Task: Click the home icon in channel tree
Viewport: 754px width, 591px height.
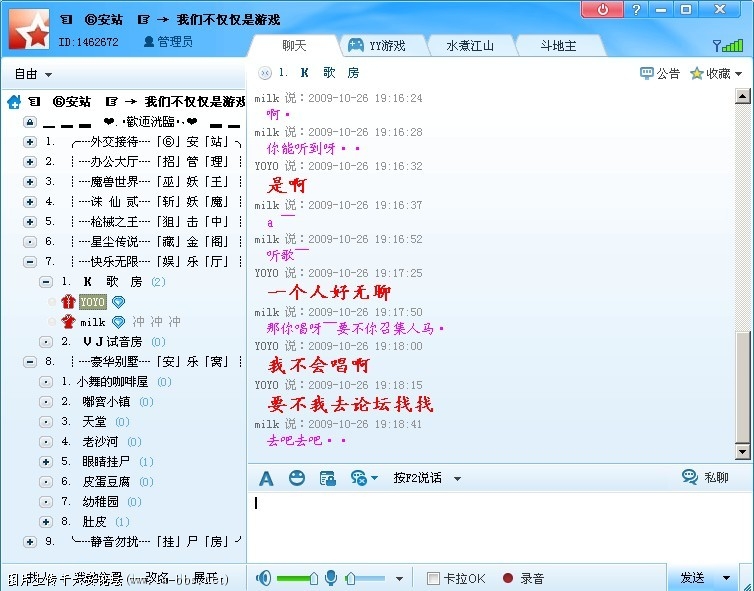Action: 14,102
